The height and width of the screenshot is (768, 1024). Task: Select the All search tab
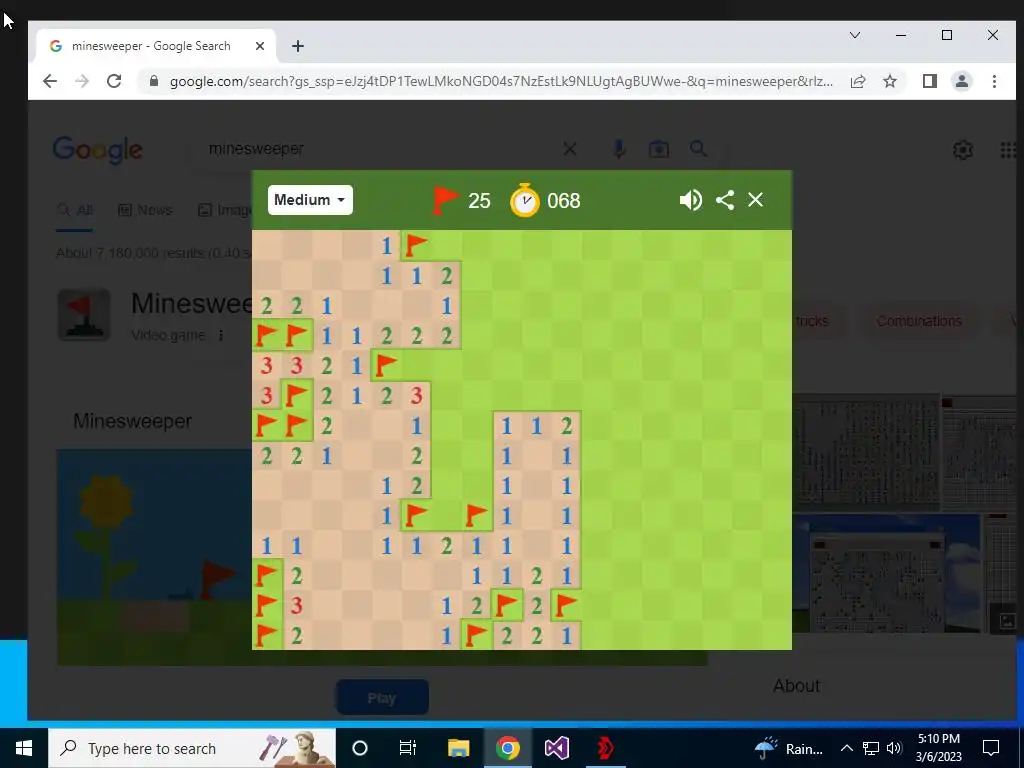74,210
